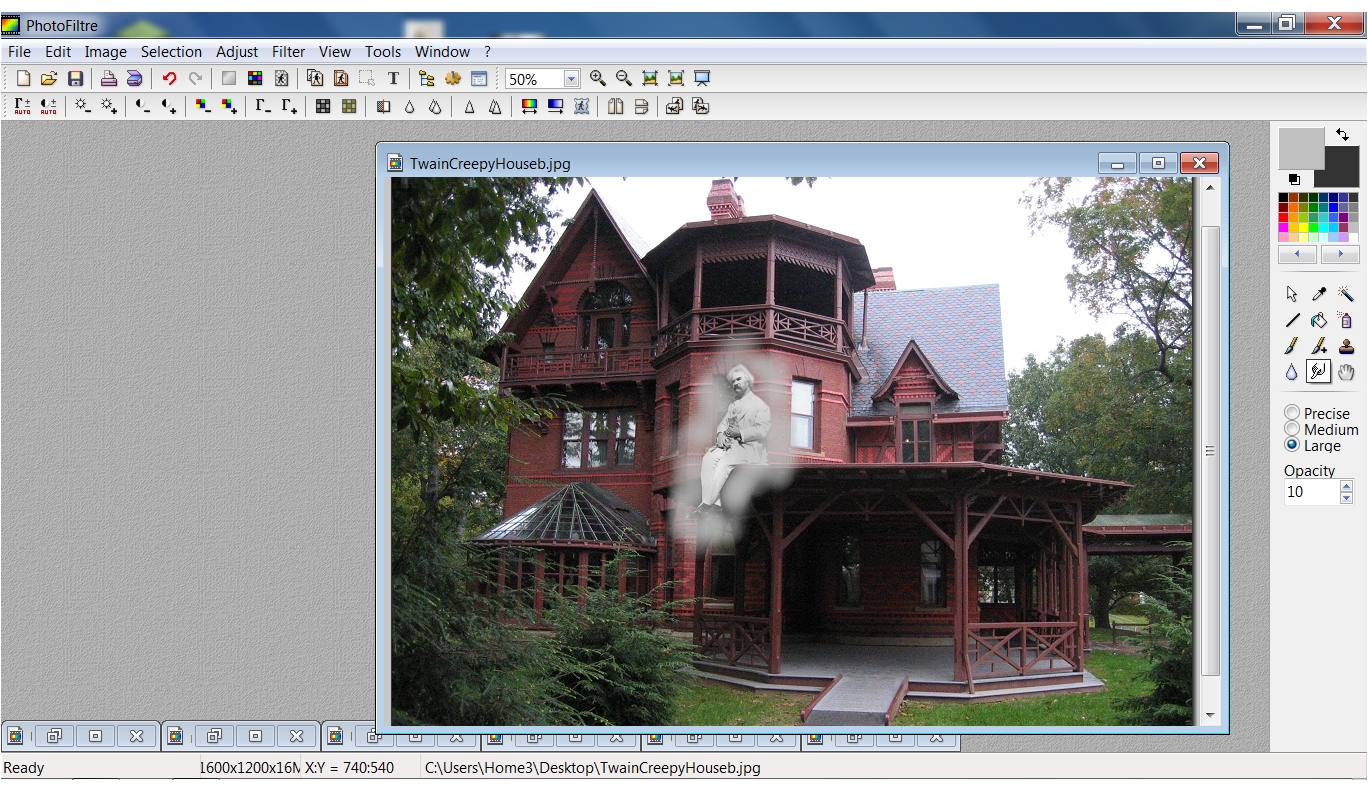Select the Eyedropper tool
Image resolution: width=1368 pixels, height=792 pixels.
pos(1319,294)
